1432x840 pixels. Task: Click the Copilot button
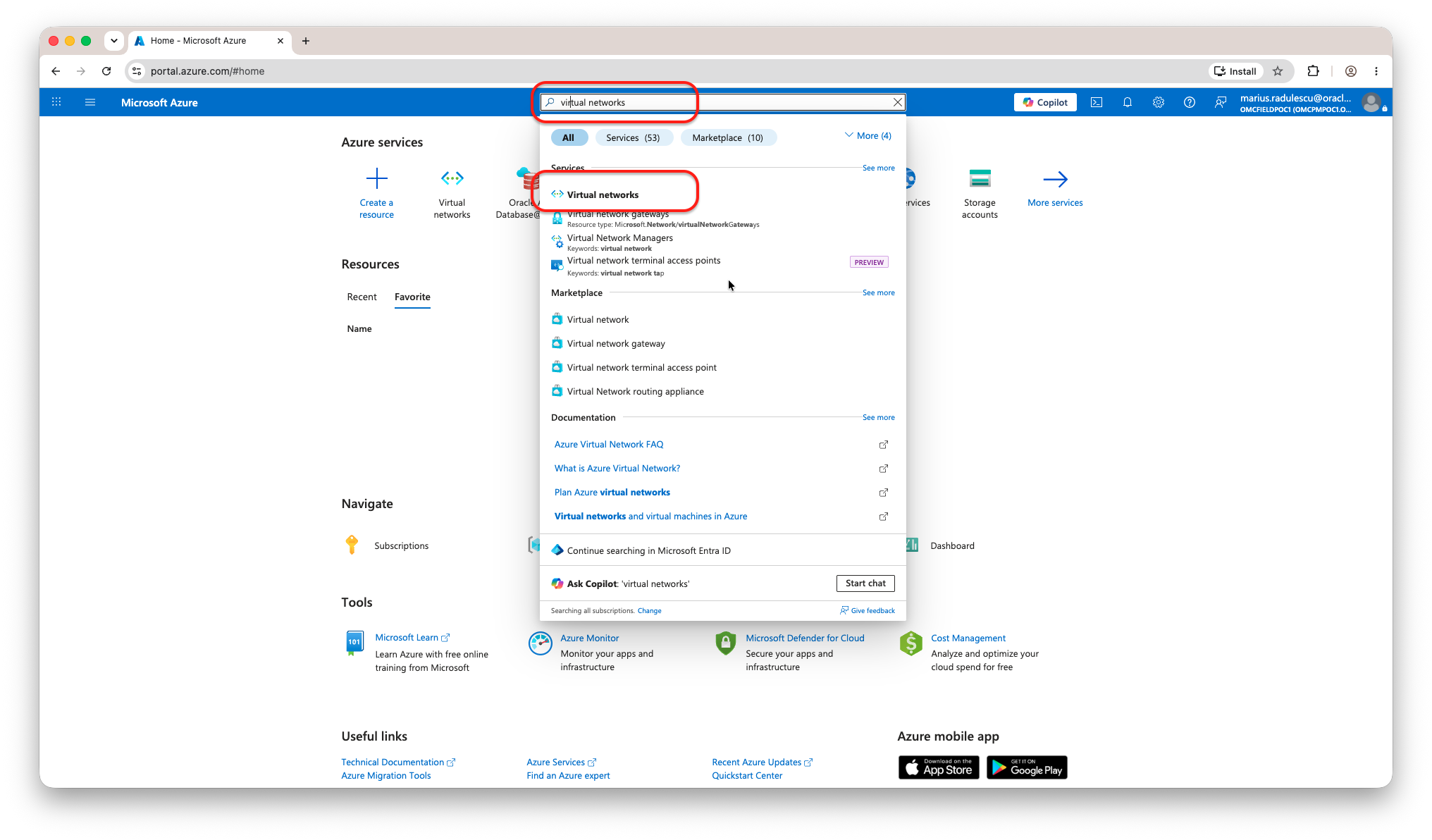point(1045,102)
